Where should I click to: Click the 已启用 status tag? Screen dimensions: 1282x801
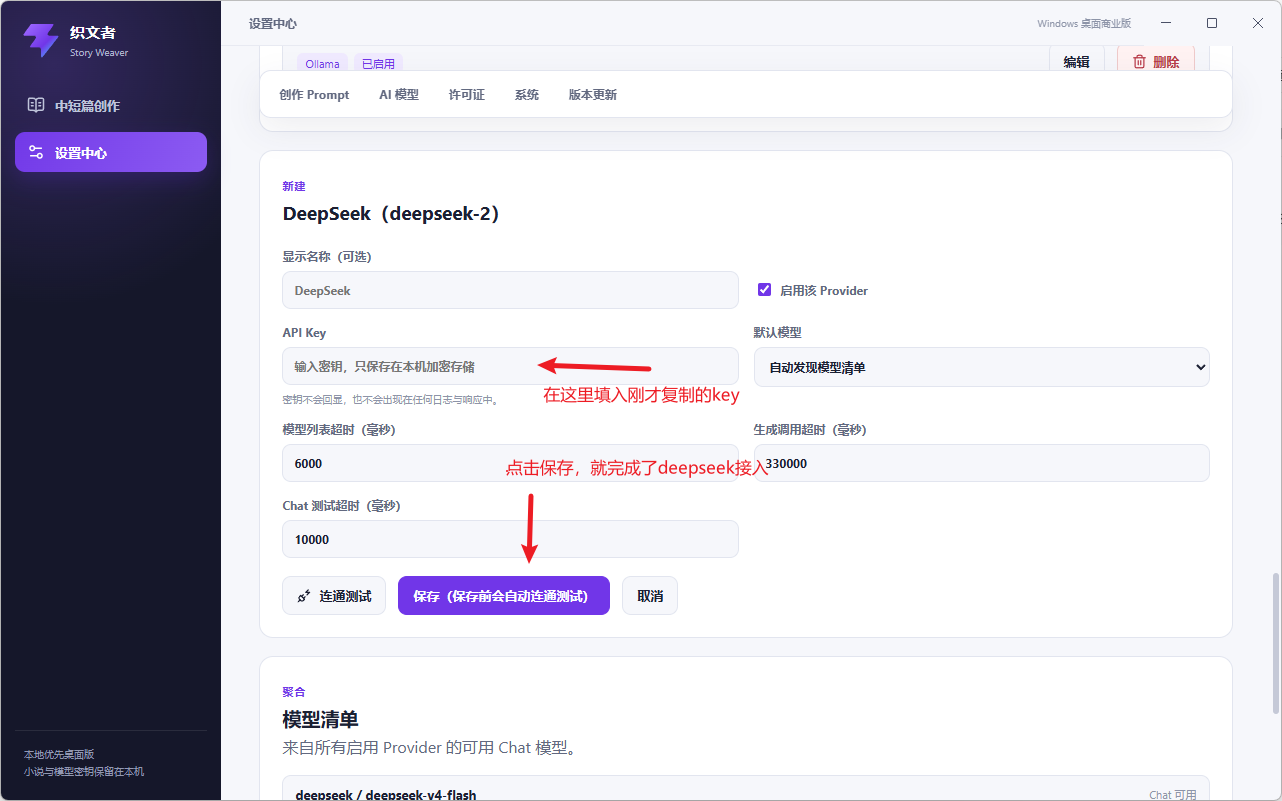(x=378, y=64)
